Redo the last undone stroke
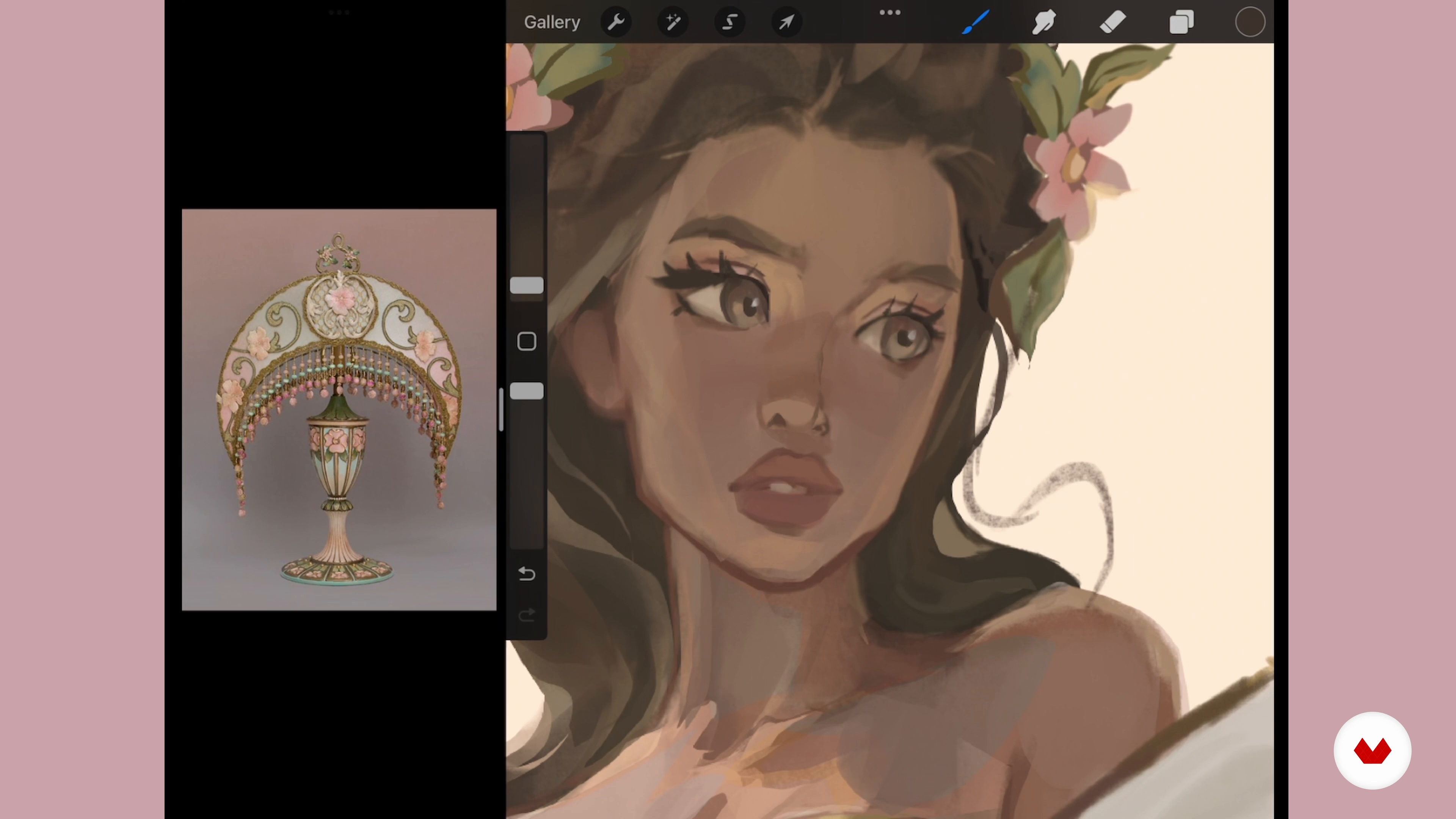Image resolution: width=1456 pixels, height=819 pixels. (526, 614)
